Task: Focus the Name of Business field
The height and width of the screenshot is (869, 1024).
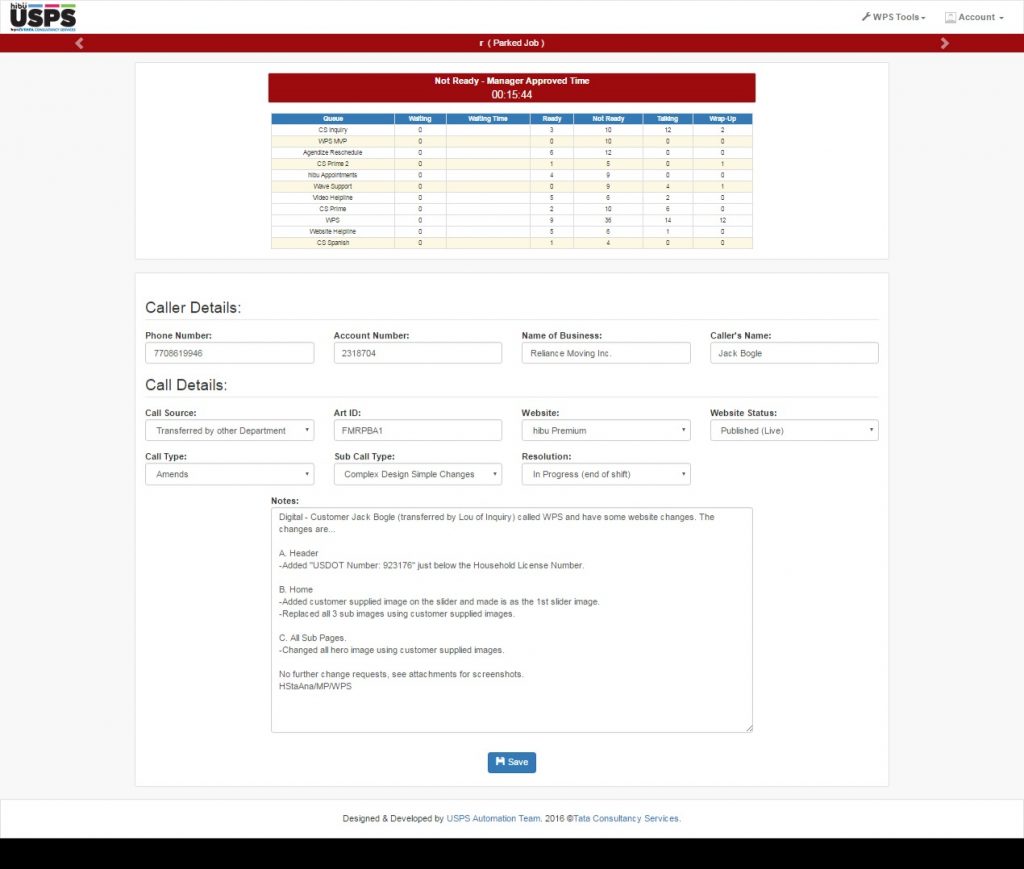Action: click(605, 353)
